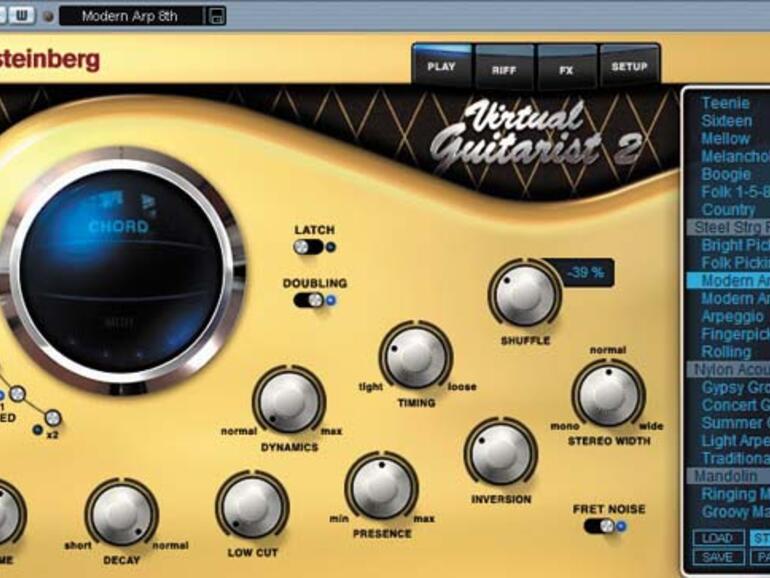Viewport: 770px width, 578px height.
Task: Select the Mellow style
Action: (729, 138)
